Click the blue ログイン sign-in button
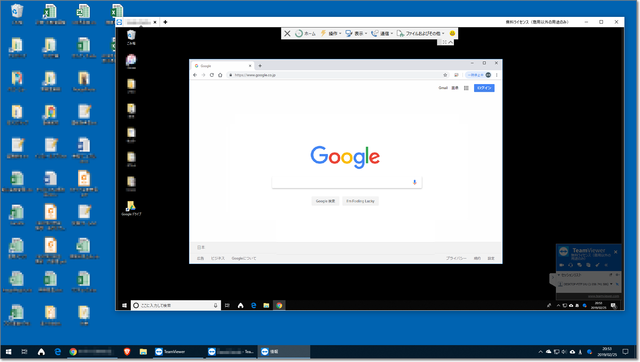This screenshot has height=362, width=640. 484,88
